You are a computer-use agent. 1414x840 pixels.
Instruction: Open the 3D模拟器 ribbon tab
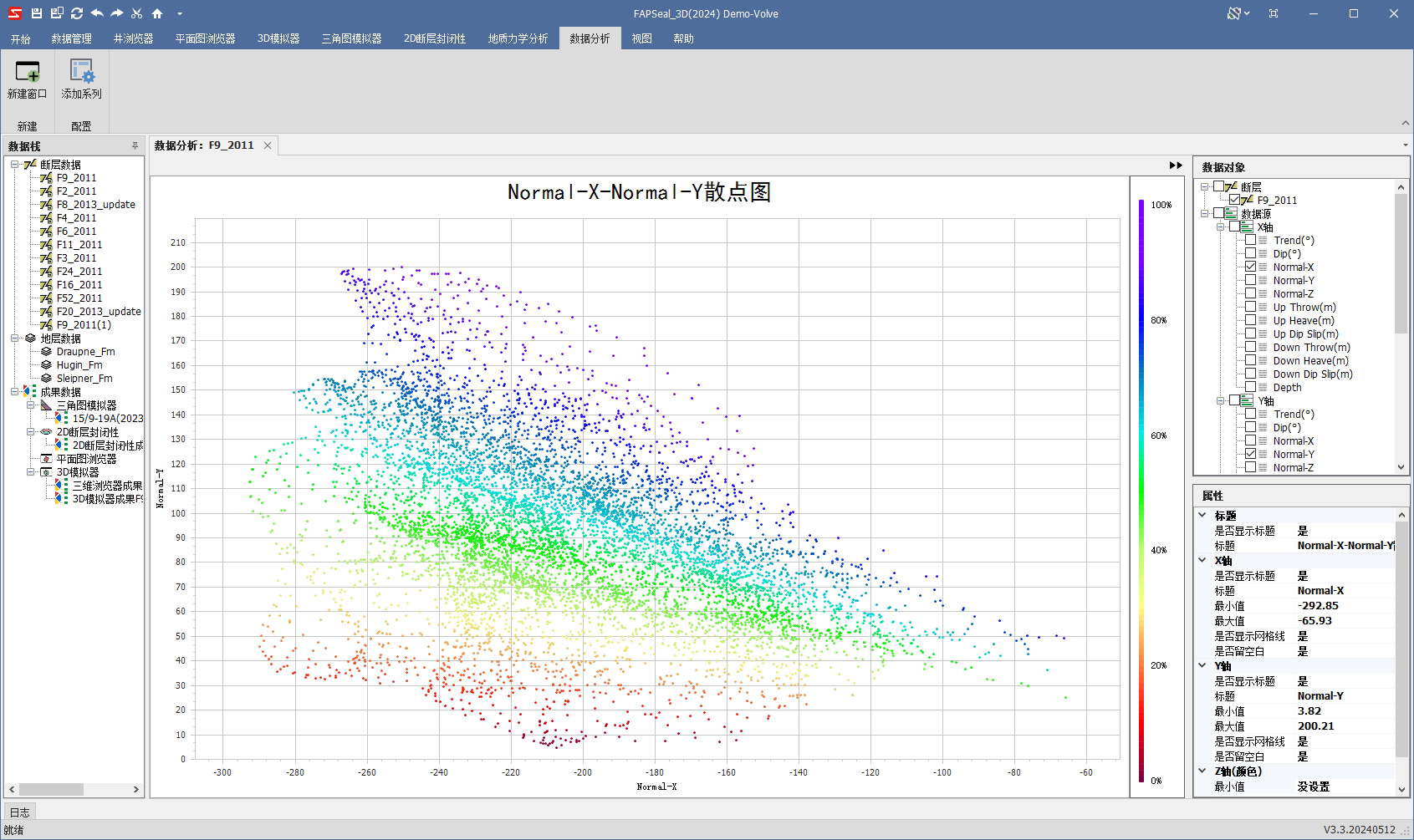[278, 38]
